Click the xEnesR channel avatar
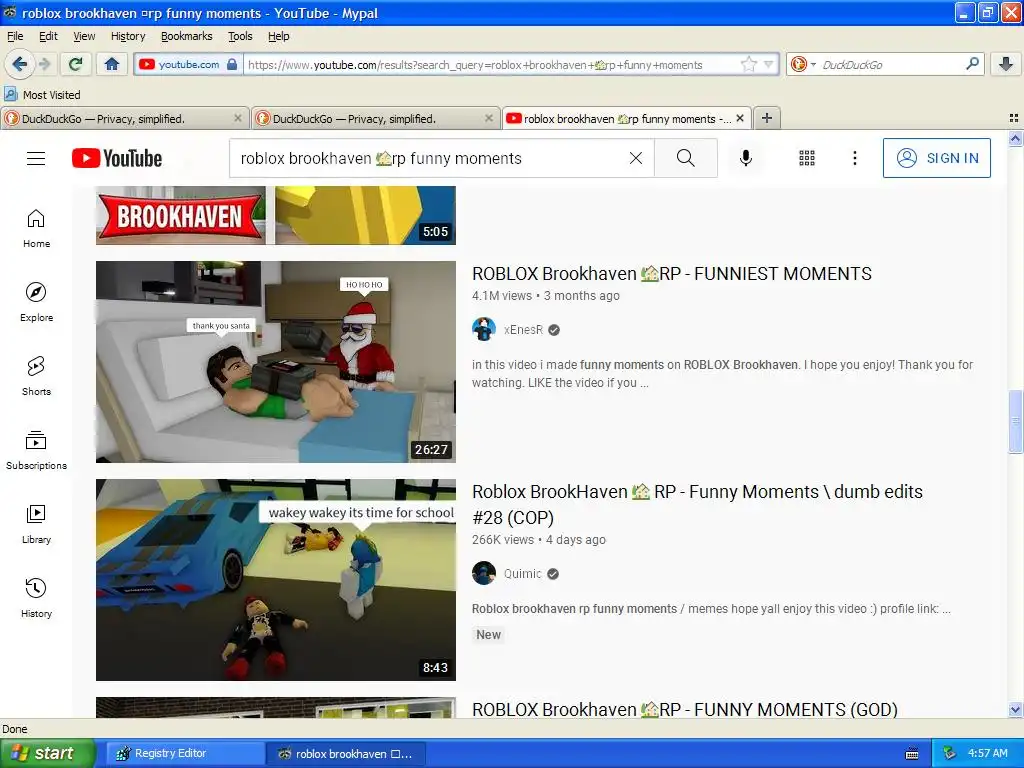 (484, 329)
